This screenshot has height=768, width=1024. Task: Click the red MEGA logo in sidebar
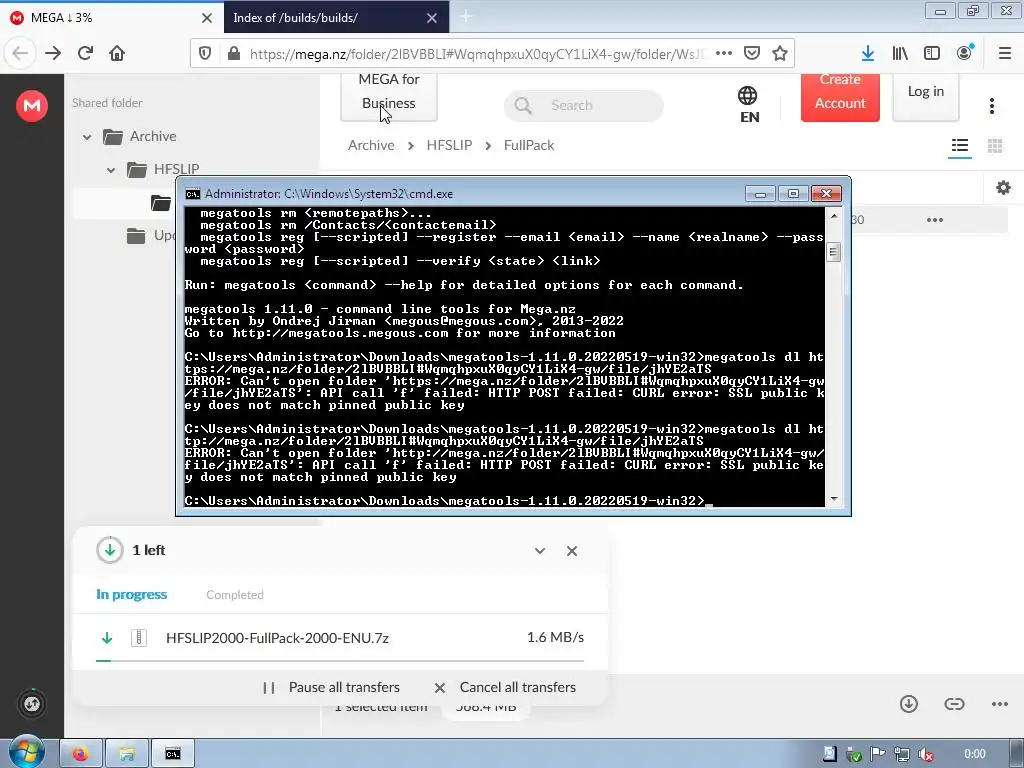click(x=31, y=105)
